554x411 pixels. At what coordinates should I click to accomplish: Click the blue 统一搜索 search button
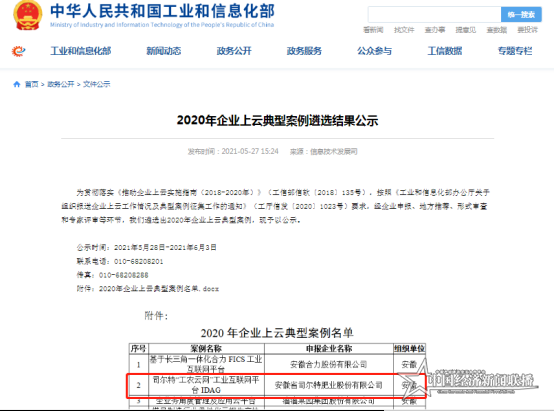[521, 14]
